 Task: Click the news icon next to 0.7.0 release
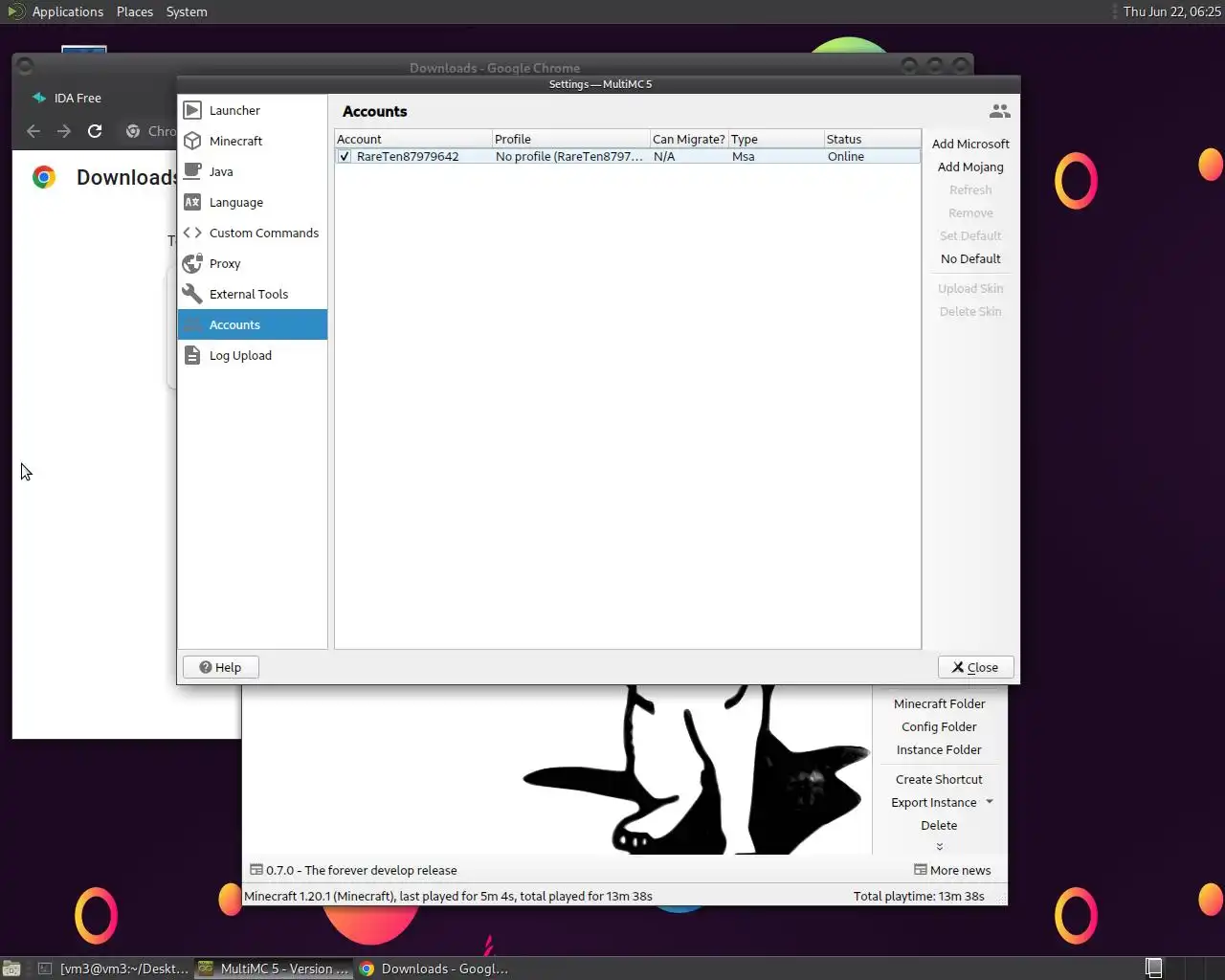(256, 870)
